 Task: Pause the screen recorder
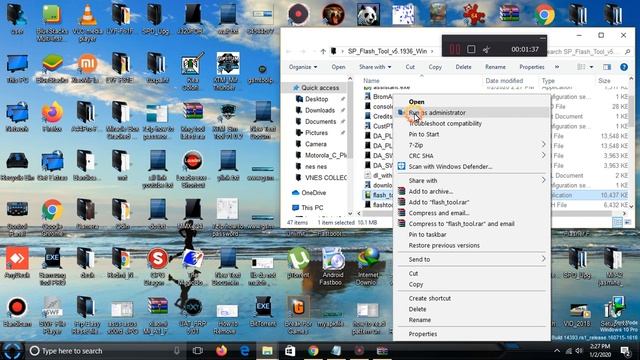(455, 49)
